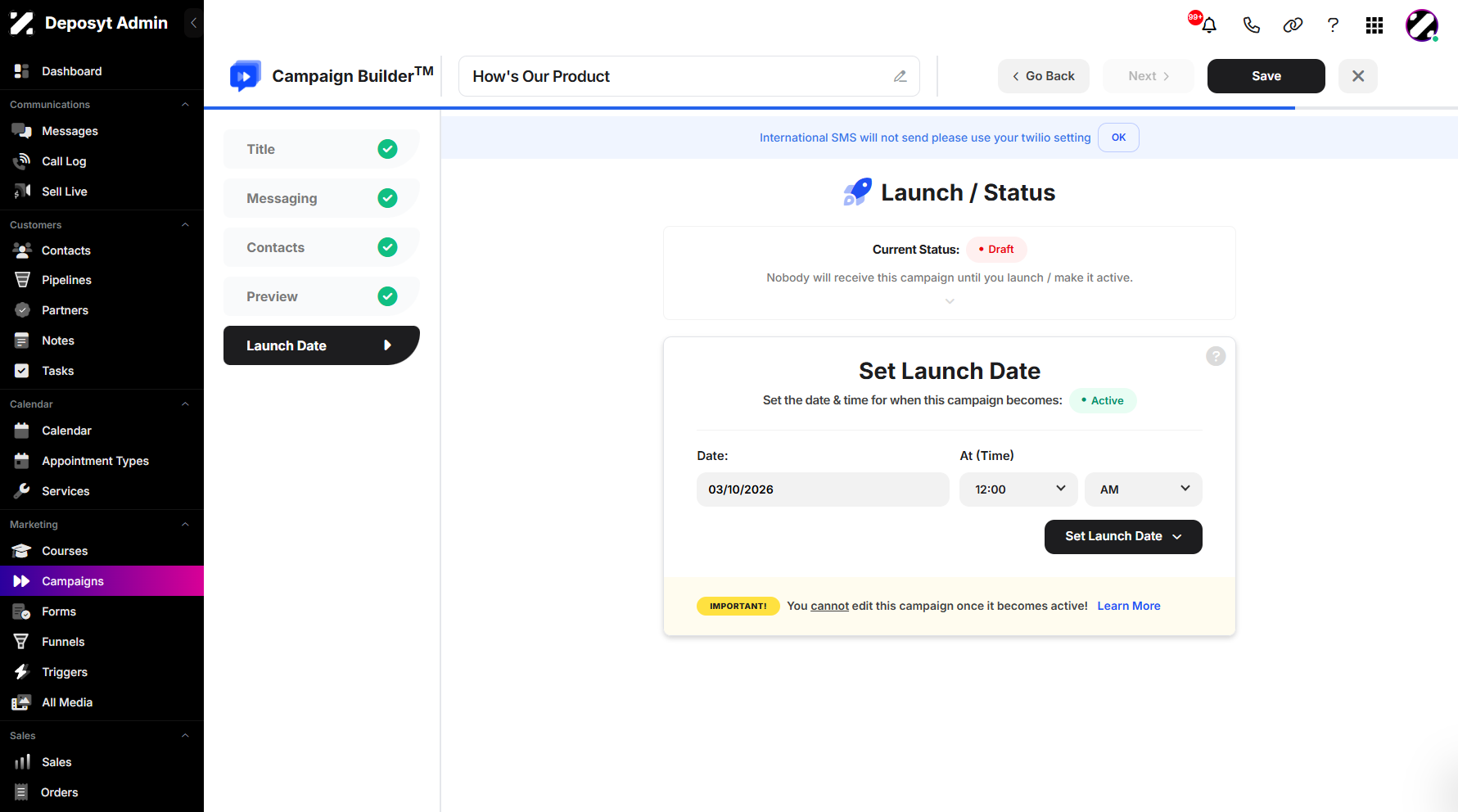Select the Title step
The height and width of the screenshot is (812, 1458).
tap(322, 149)
